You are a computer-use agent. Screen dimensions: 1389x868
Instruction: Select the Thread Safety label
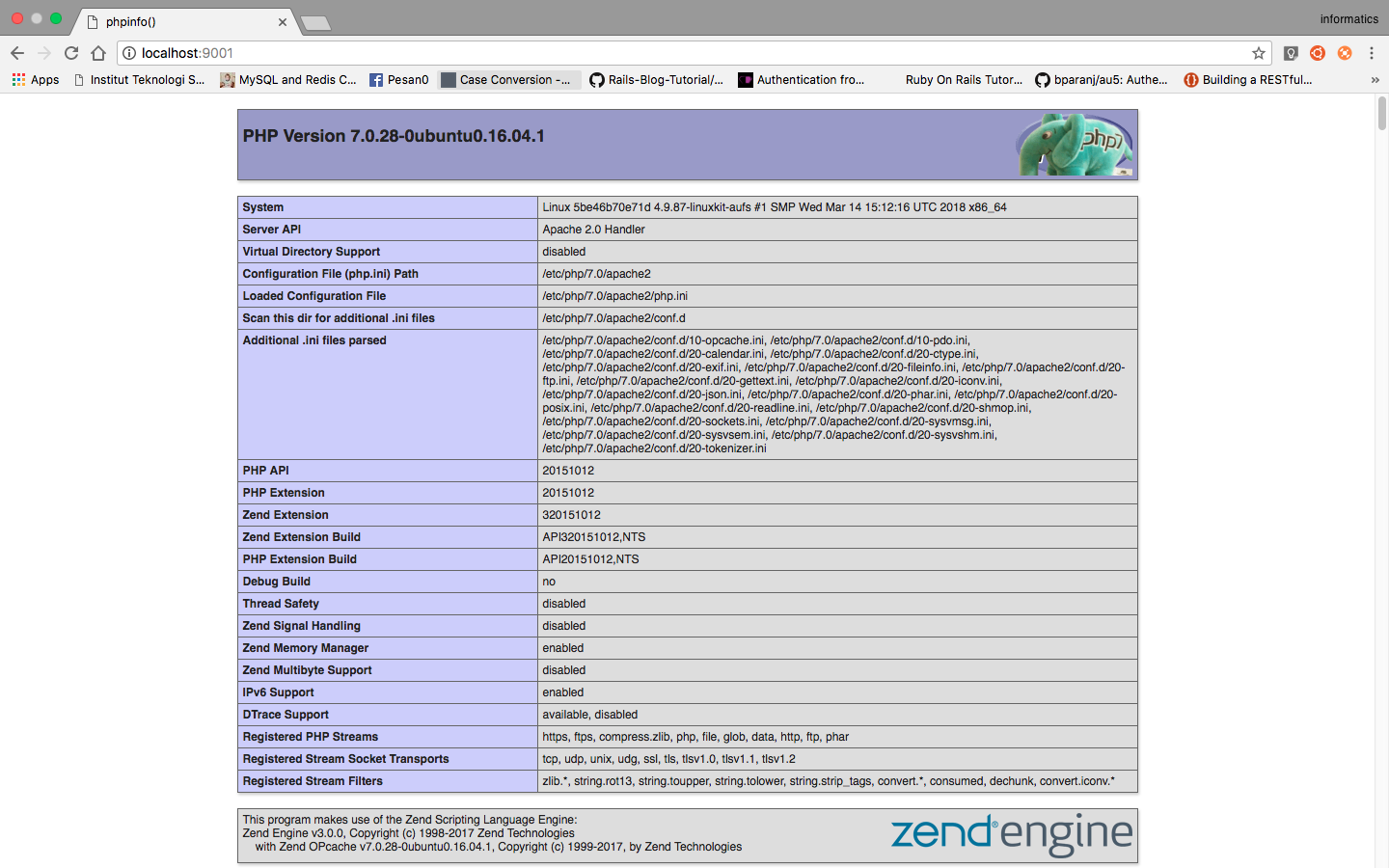click(x=281, y=604)
